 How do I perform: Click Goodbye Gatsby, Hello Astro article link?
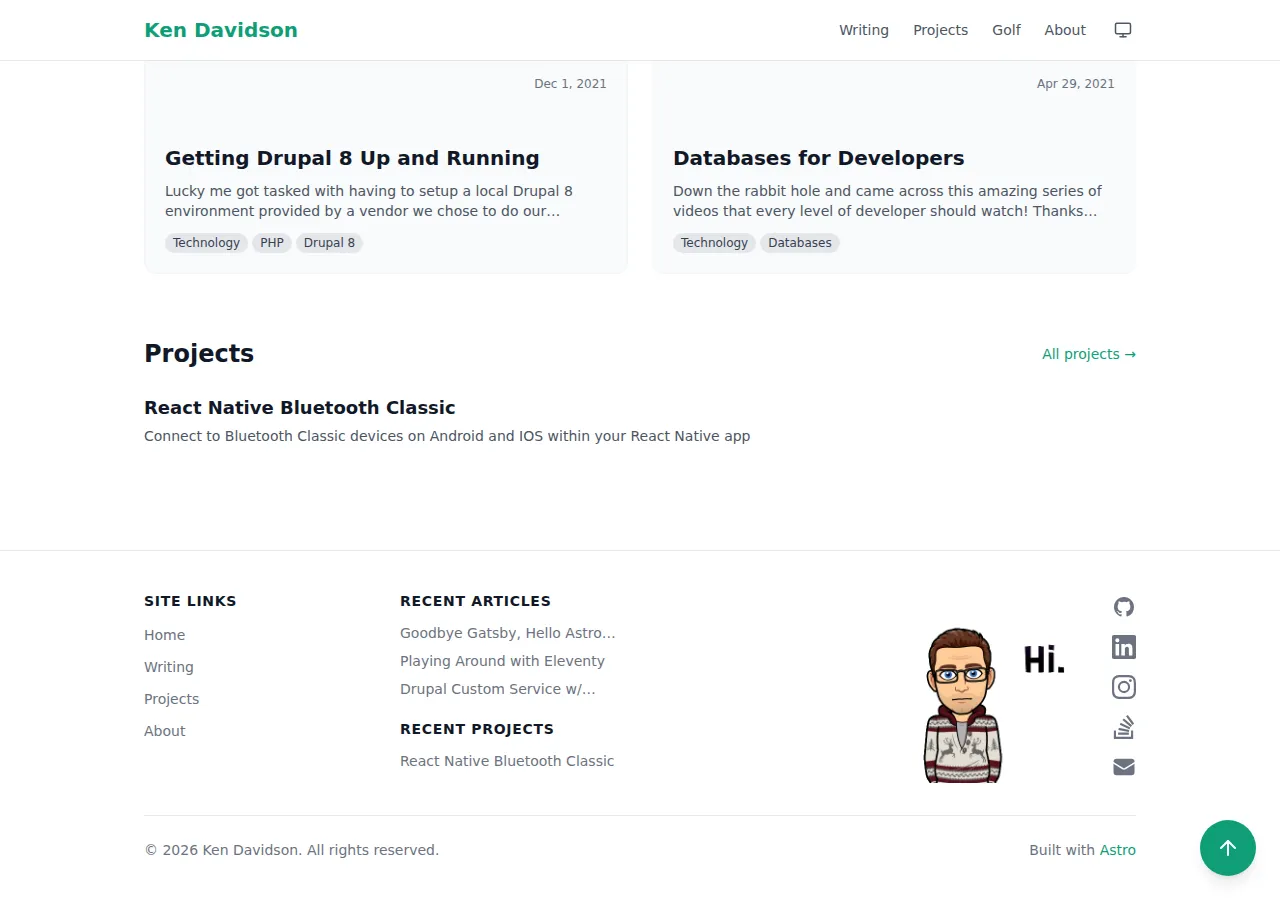click(507, 632)
